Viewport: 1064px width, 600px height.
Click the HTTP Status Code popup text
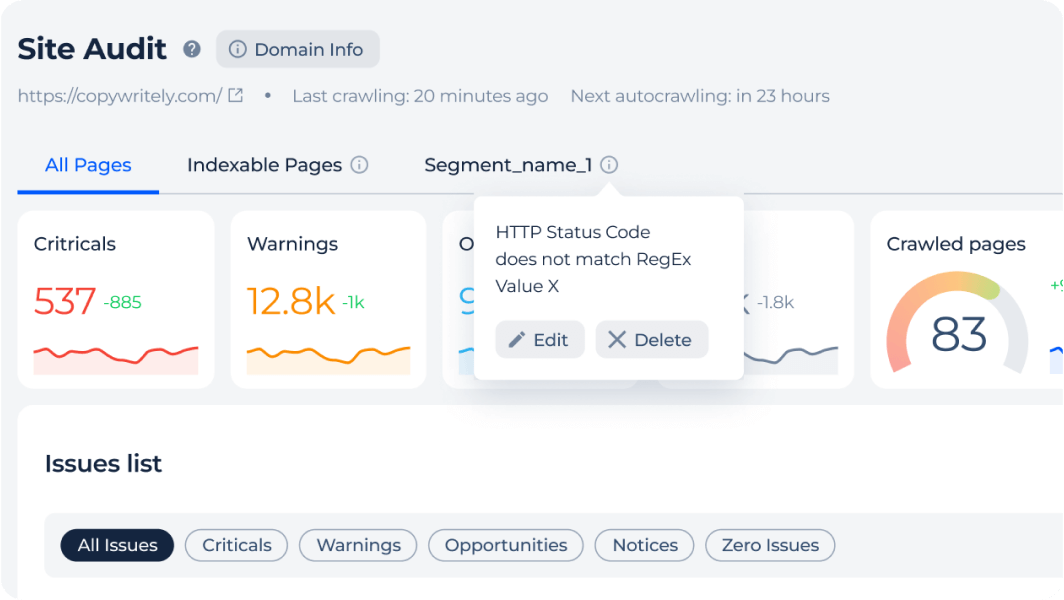pyautogui.click(x=593, y=259)
